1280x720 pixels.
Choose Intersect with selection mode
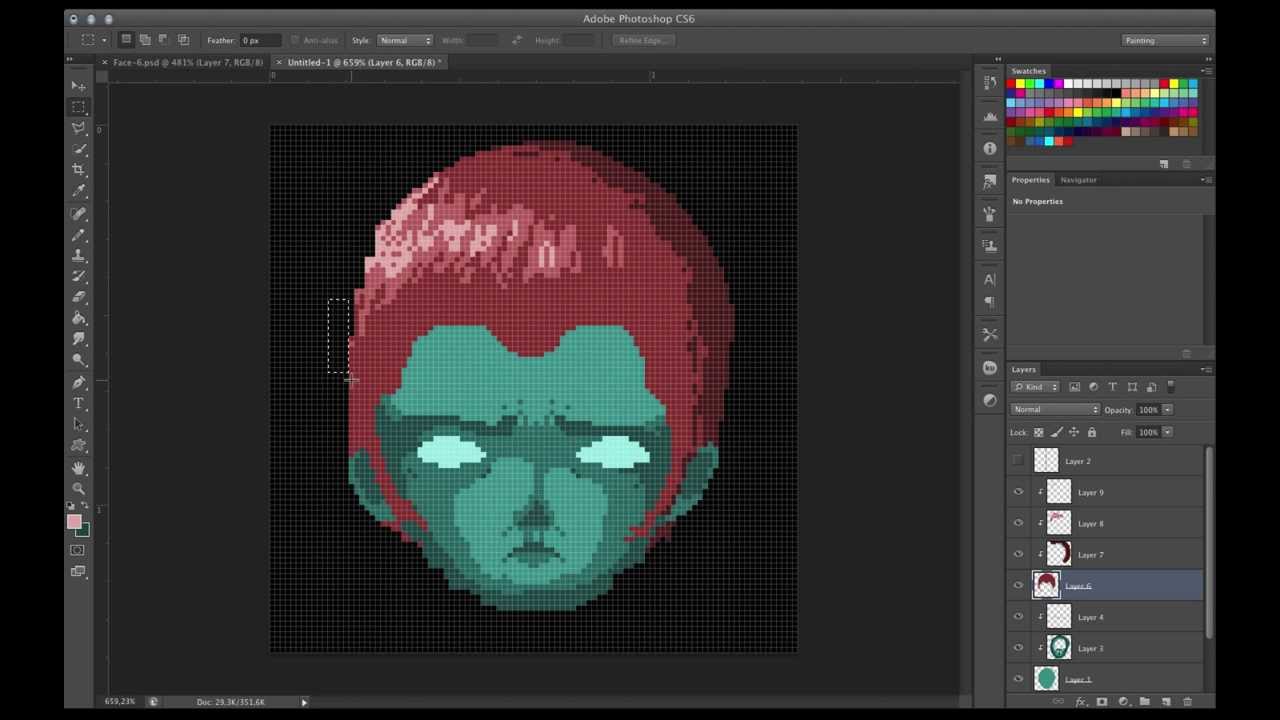tap(183, 40)
